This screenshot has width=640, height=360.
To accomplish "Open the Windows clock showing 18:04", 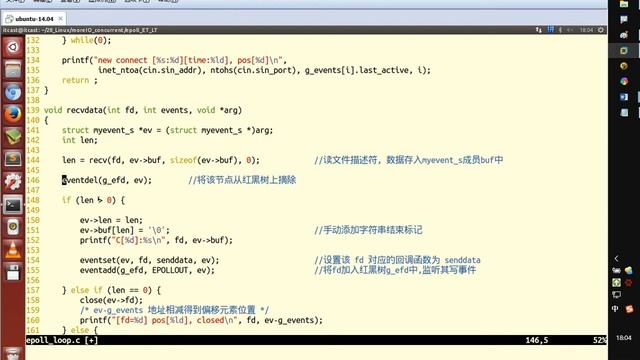I will pos(624,338).
